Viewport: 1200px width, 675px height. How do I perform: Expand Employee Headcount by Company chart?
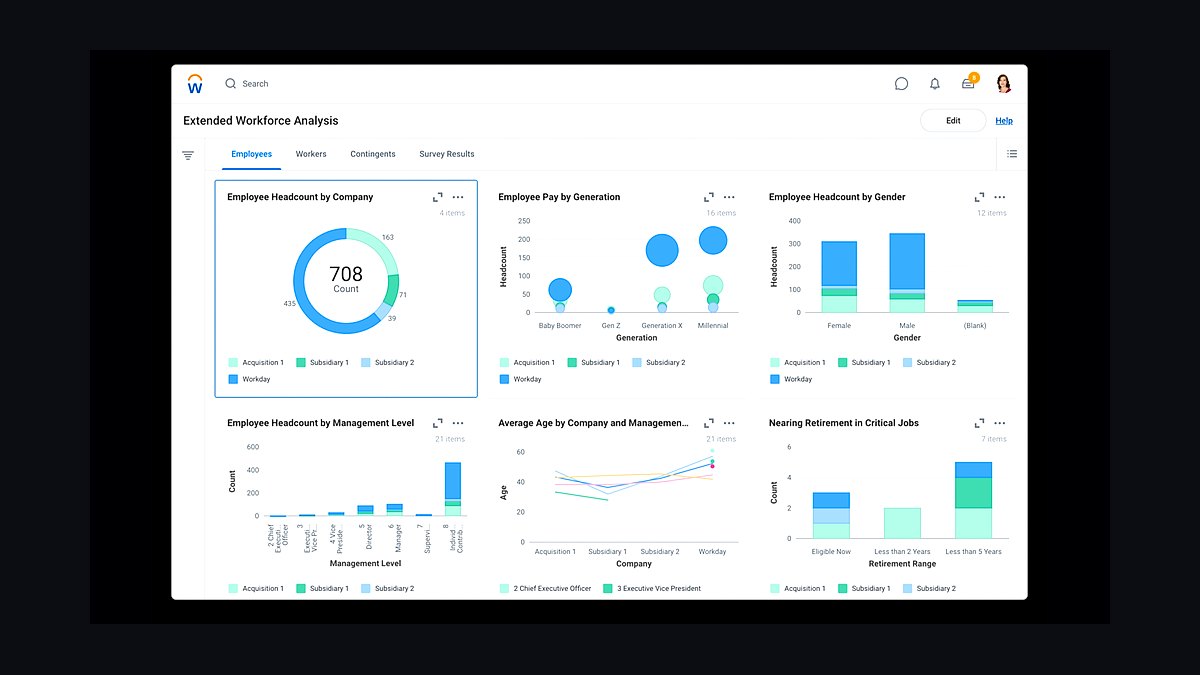pos(438,197)
